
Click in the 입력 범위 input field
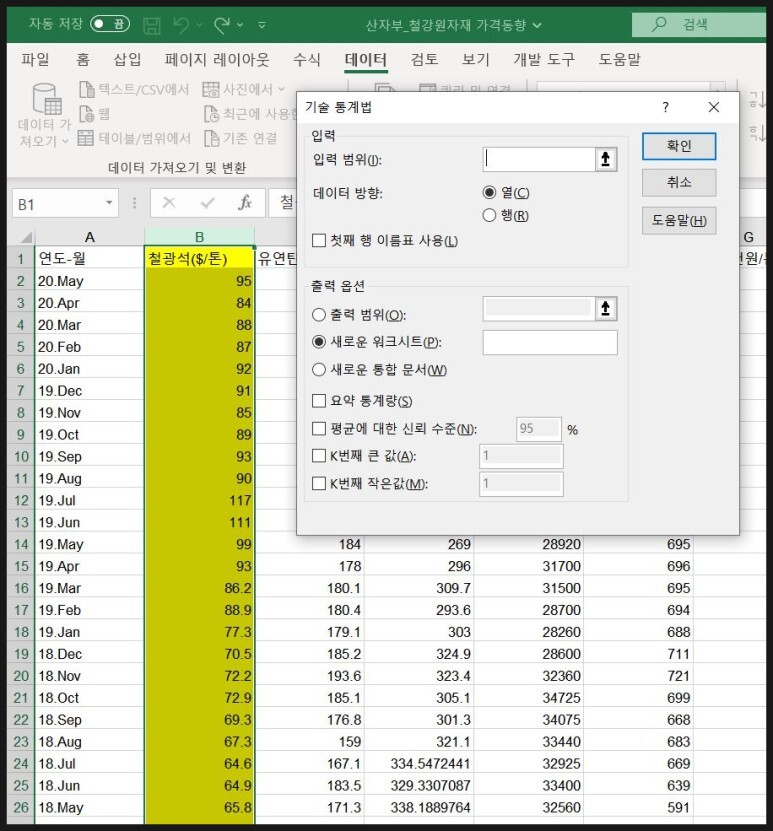click(x=539, y=159)
